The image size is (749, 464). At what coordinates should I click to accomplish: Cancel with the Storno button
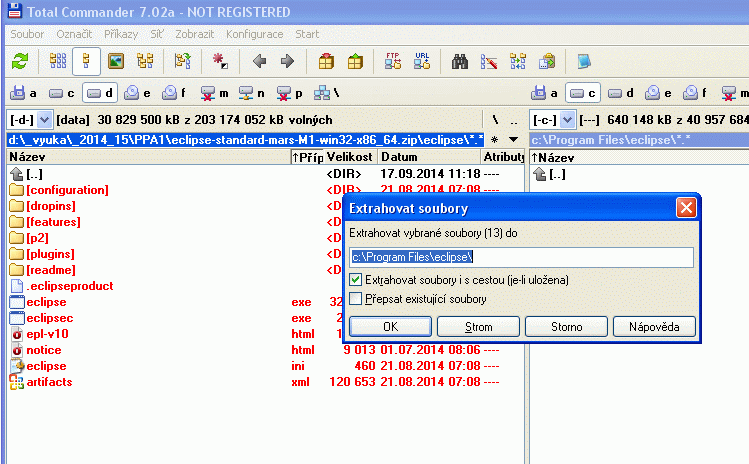567,326
